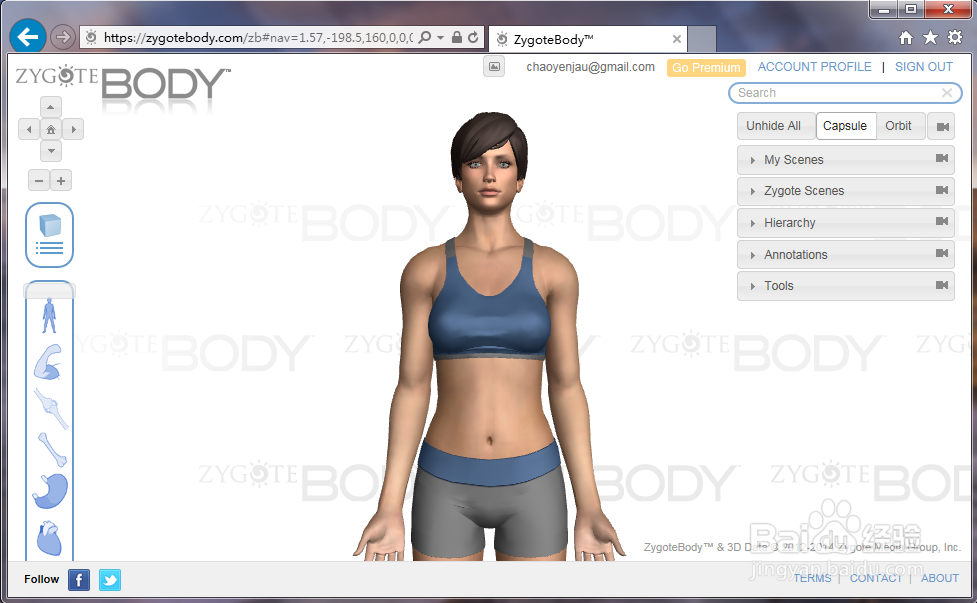Pan the view up with arrow

click(51, 107)
